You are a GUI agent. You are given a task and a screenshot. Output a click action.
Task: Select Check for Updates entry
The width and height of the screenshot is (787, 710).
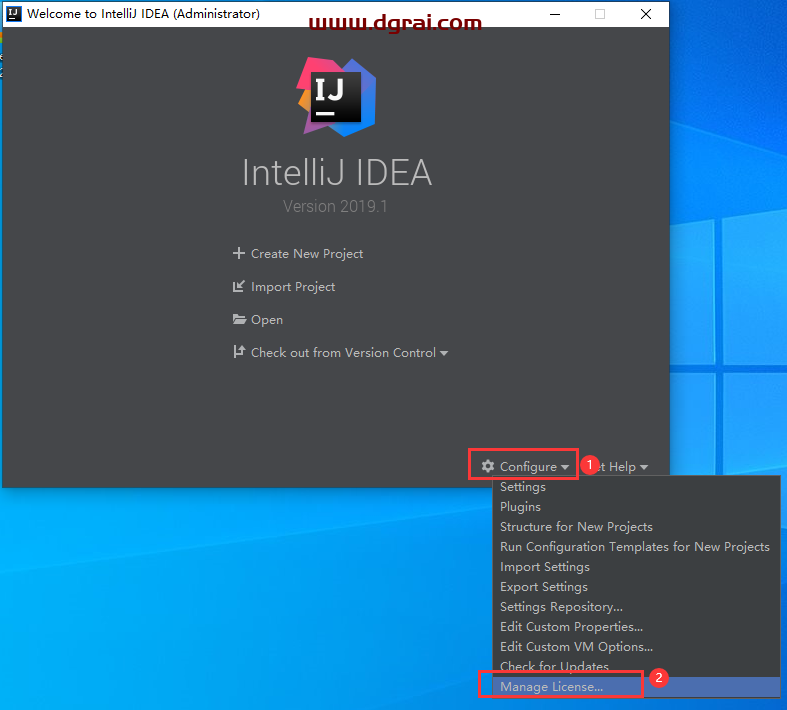click(x=636, y=666)
